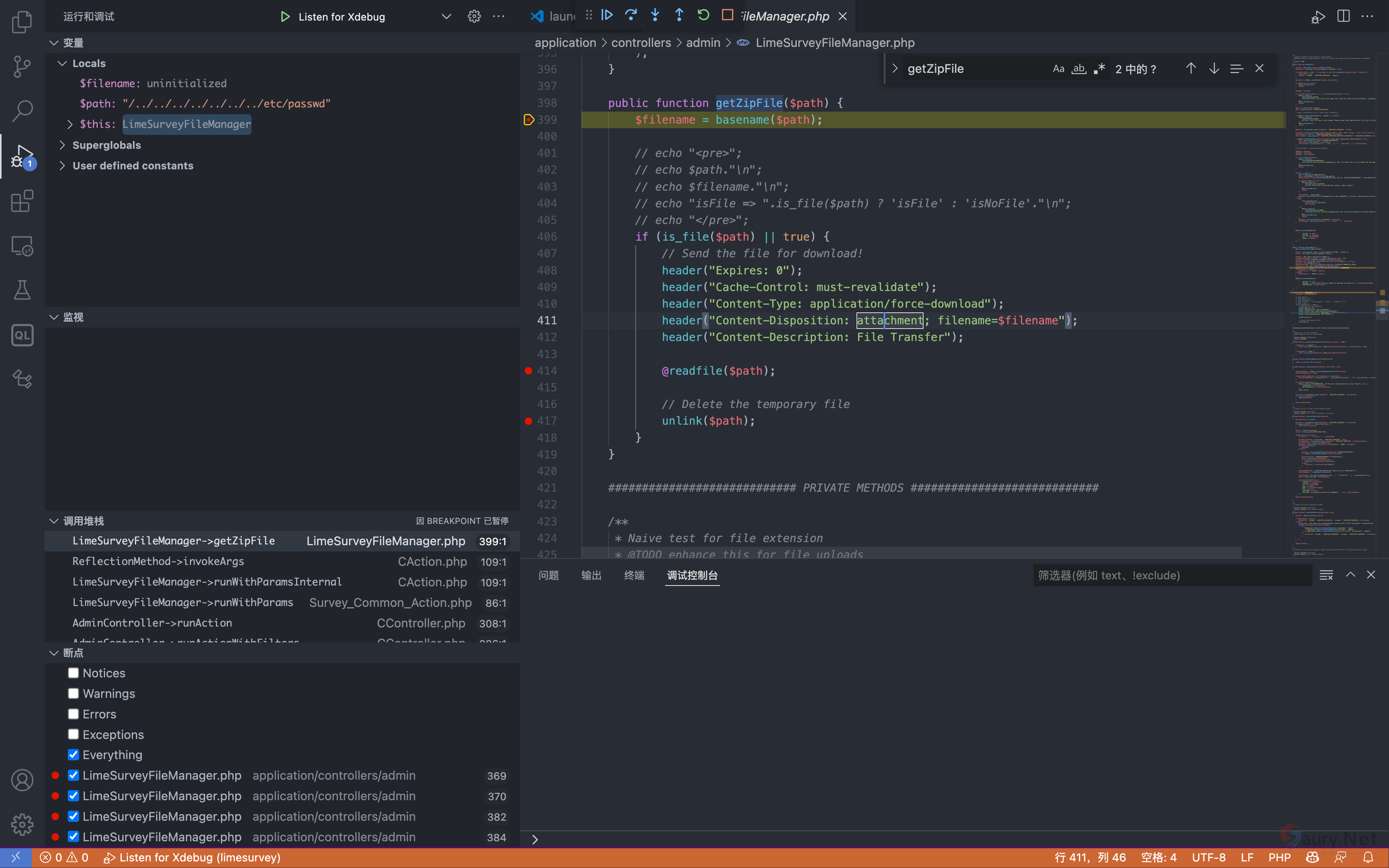Image resolution: width=1389 pixels, height=868 pixels.
Task: Enable the Notices breakpoint checkbox
Action: click(74, 673)
